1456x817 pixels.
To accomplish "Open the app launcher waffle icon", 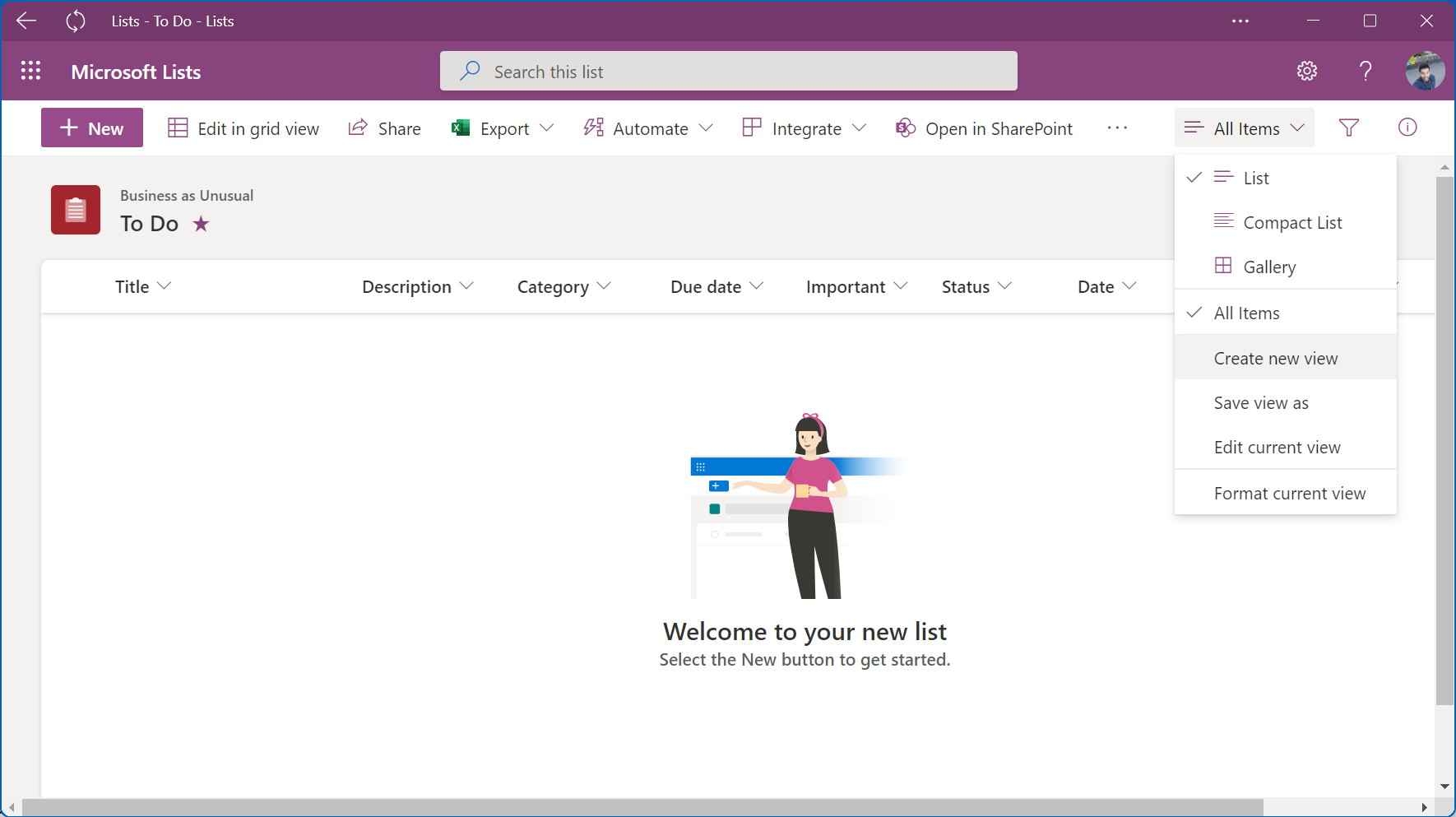I will [x=30, y=72].
